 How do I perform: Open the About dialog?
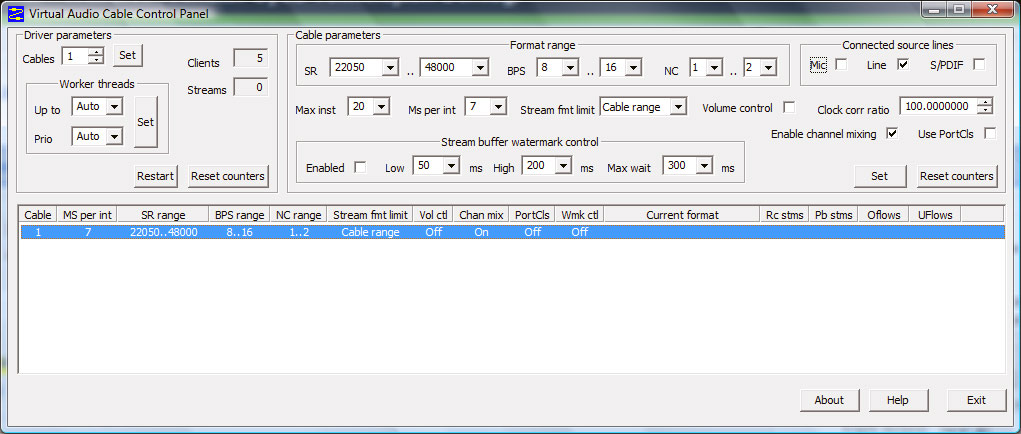point(829,400)
